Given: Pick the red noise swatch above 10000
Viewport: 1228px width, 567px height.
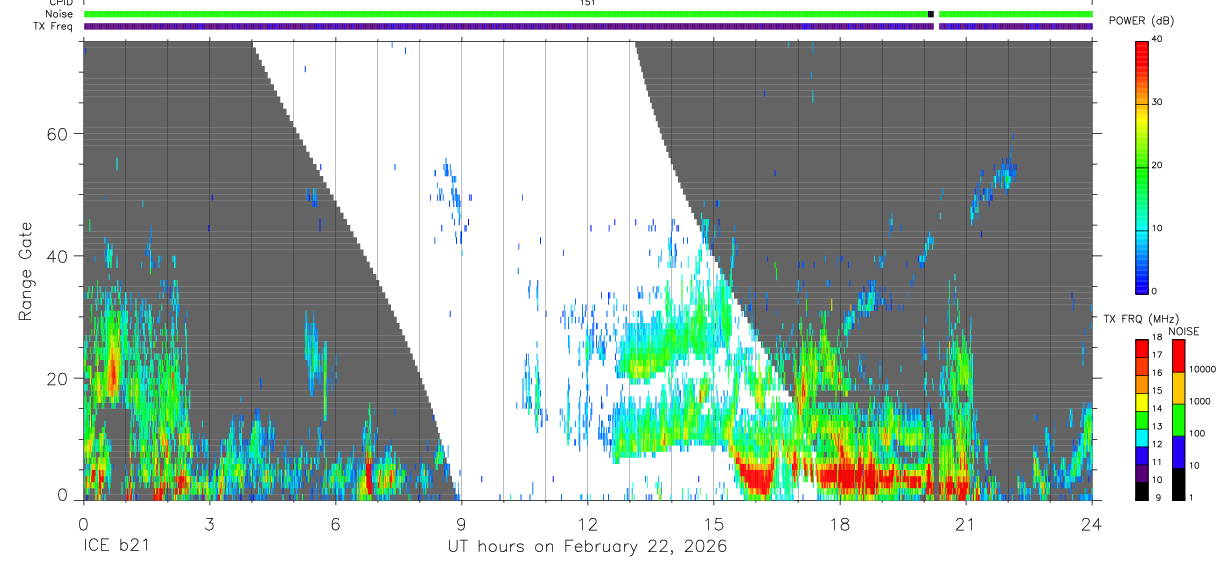Looking at the screenshot, I should 1179,356.
